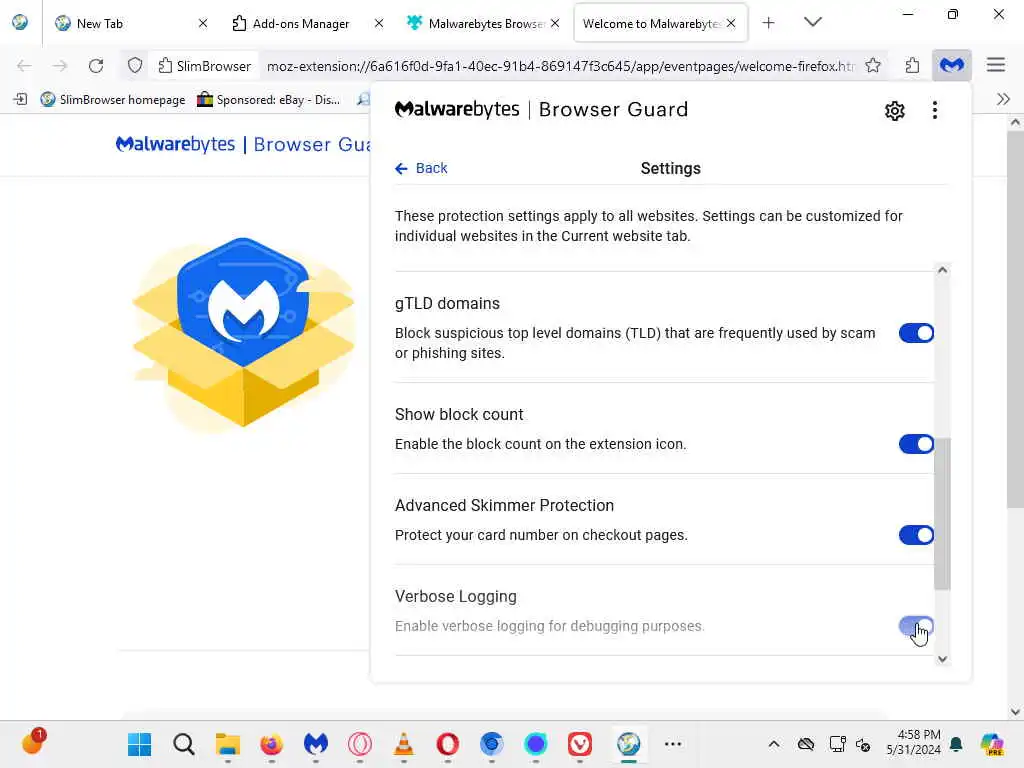Open Copilot preview icon in taskbar
This screenshot has width=1024, height=768.
[991, 744]
